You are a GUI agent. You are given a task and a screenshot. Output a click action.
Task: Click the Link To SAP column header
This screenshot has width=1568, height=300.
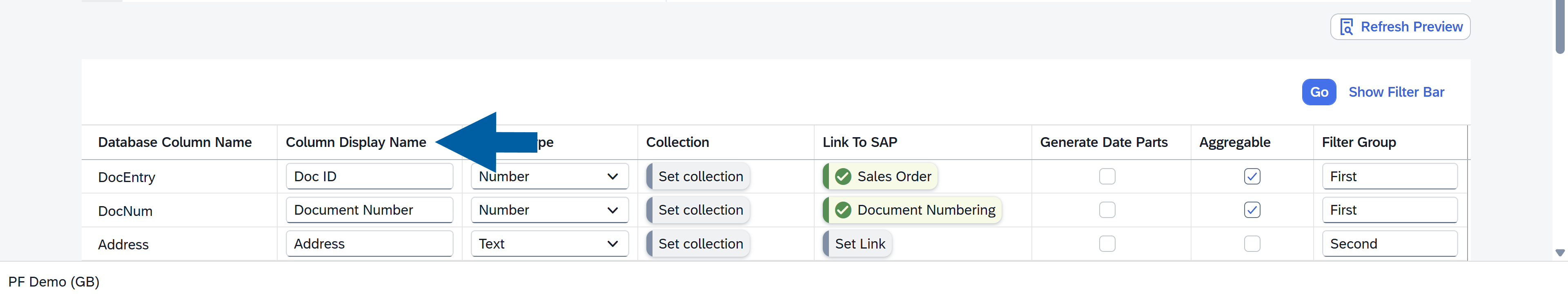860,142
